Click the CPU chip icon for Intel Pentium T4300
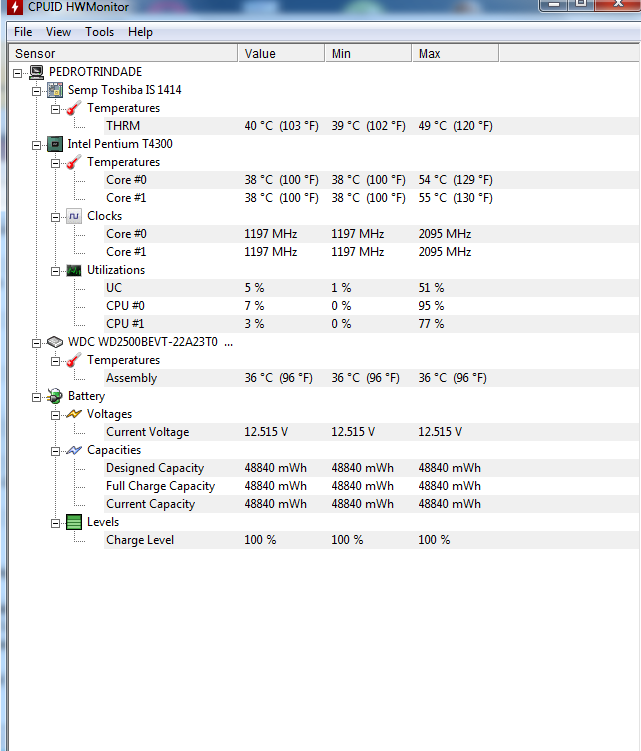This screenshot has width=641, height=751. pos(55,144)
